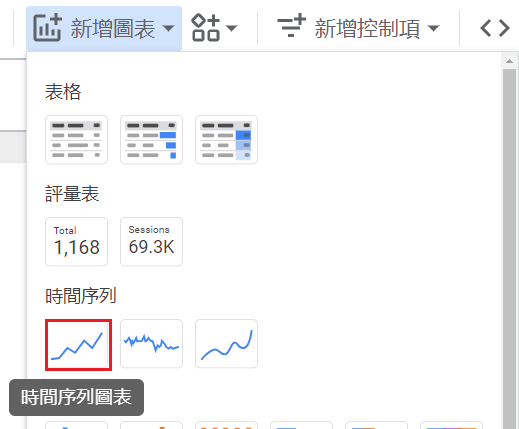Screen dimensions: 519x429
Task: Click the shapes-plus community components icon
Action: click(206, 28)
